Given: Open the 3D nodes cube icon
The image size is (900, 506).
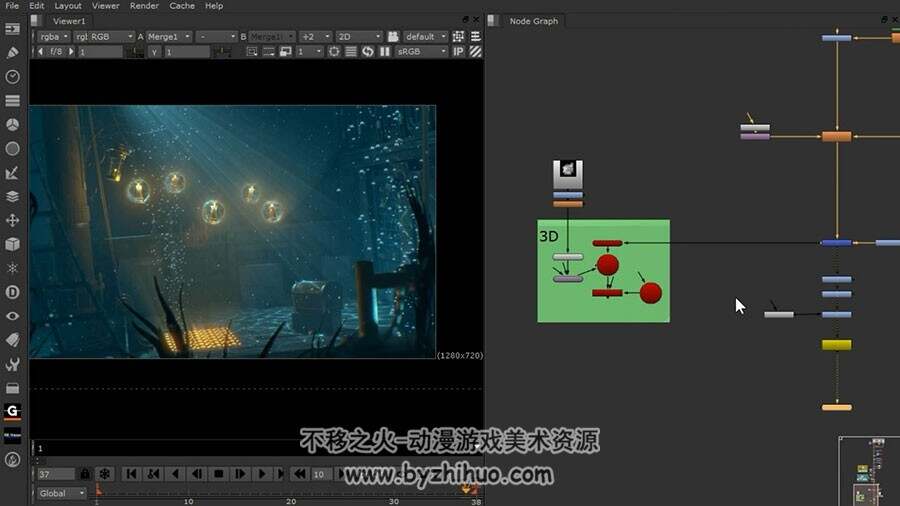Looking at the screenshot, I should pyautogui.click(x=12, y=244).
